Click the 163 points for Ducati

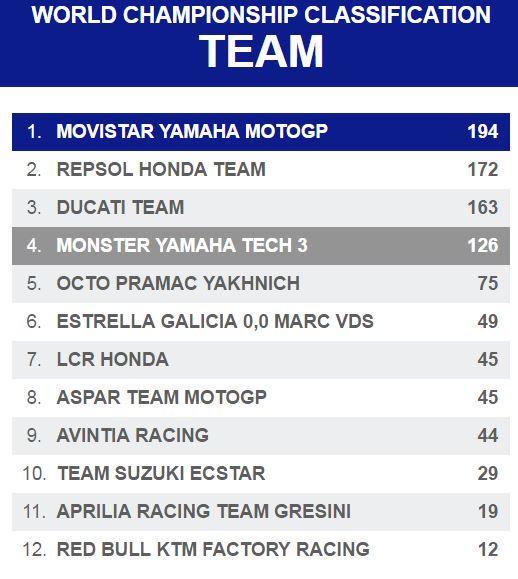coord(483,208)
